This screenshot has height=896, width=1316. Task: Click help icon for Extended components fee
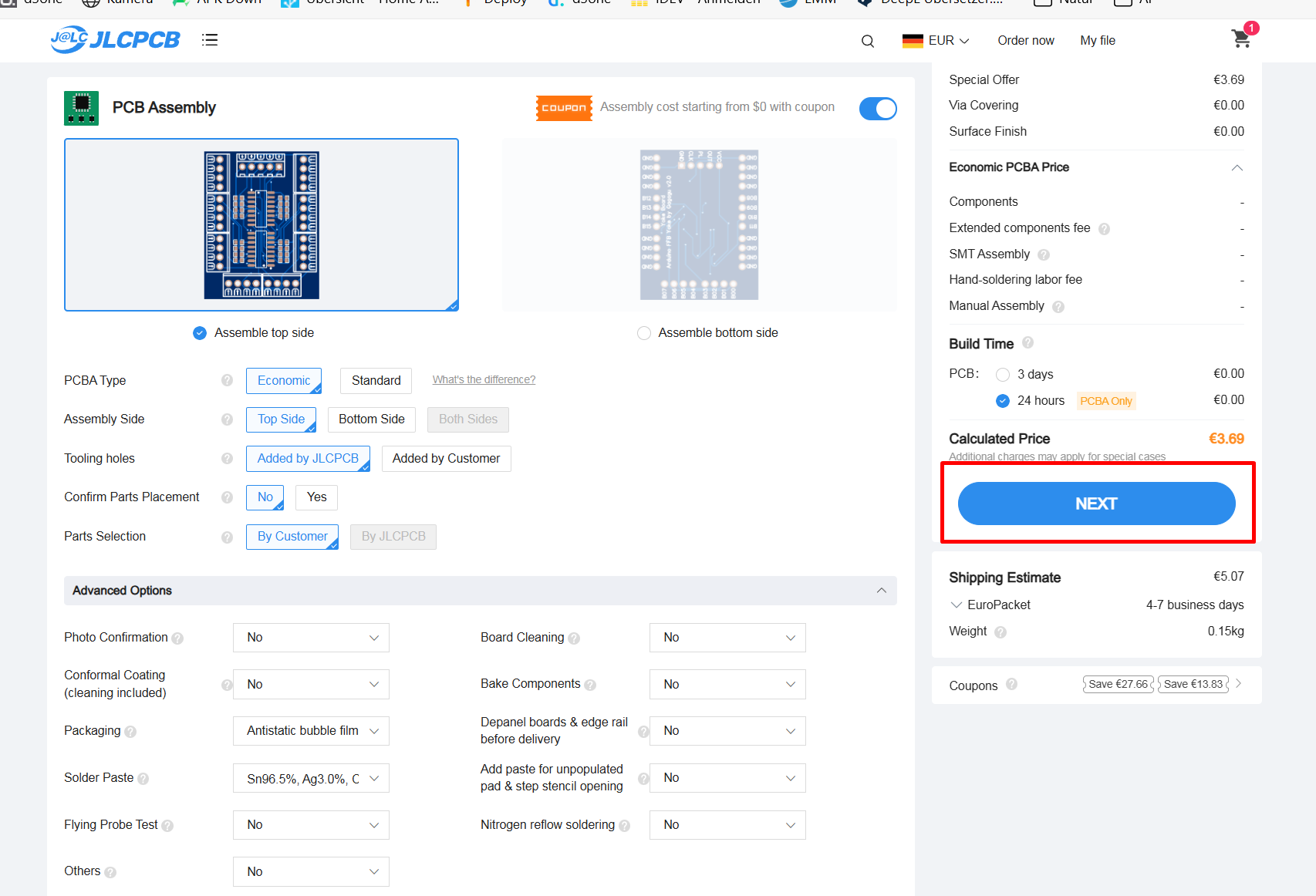click(x=1104, y=229)
